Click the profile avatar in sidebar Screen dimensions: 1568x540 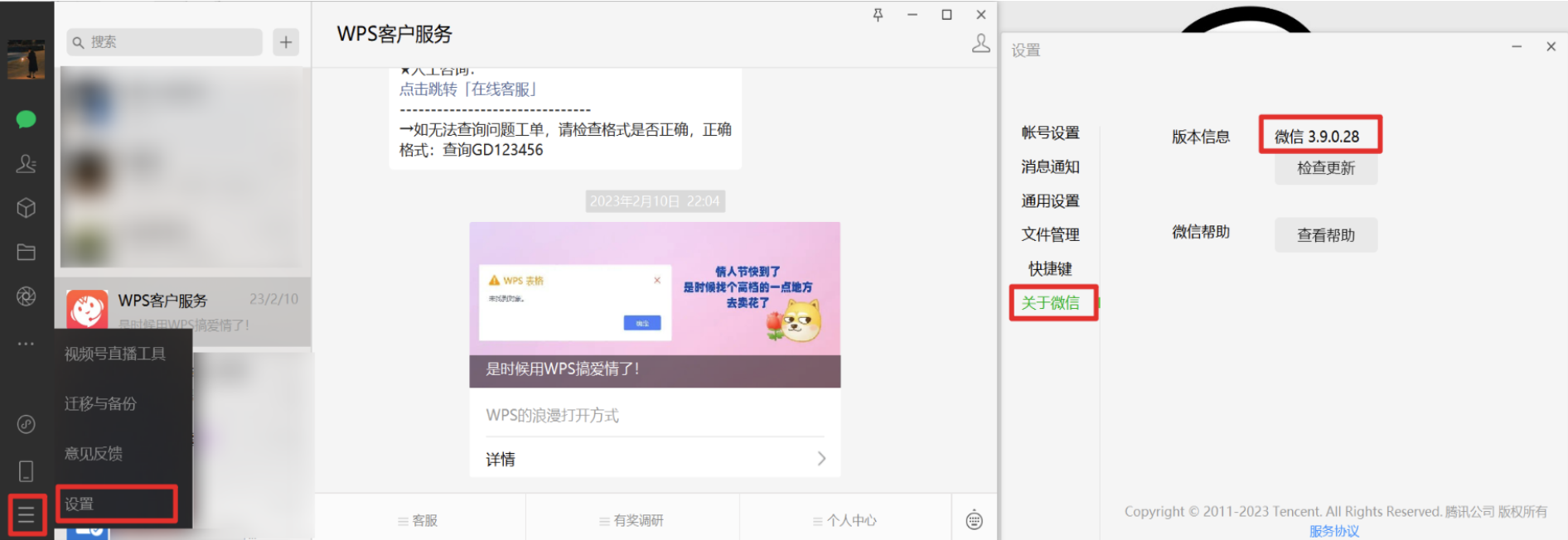26,59
